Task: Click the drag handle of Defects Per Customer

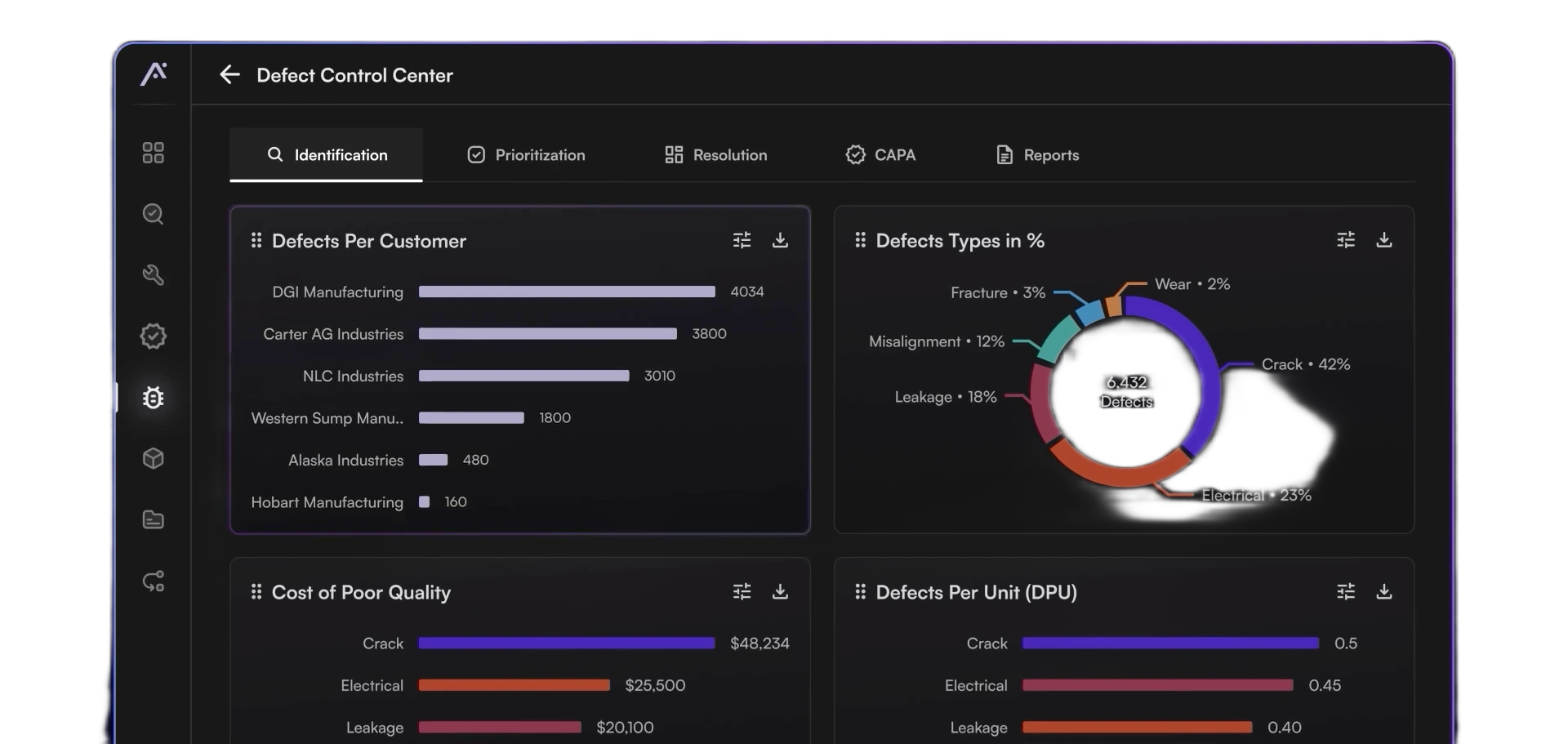Action: click(x=256, y=240)
